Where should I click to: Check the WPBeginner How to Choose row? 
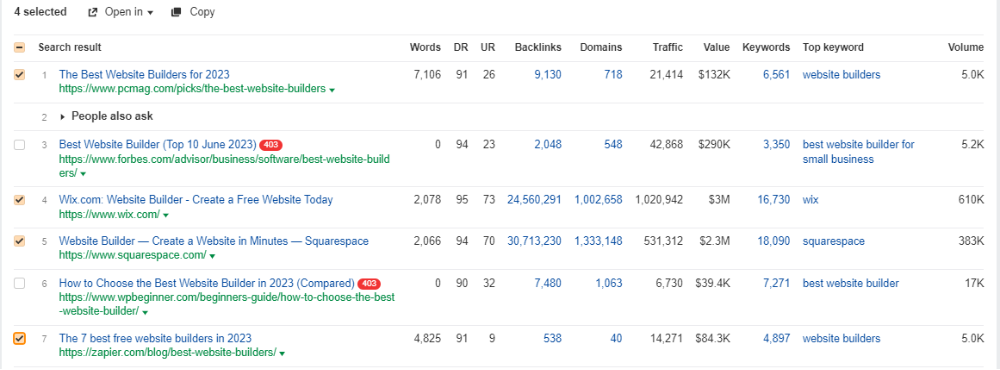[x=19, y=283]
